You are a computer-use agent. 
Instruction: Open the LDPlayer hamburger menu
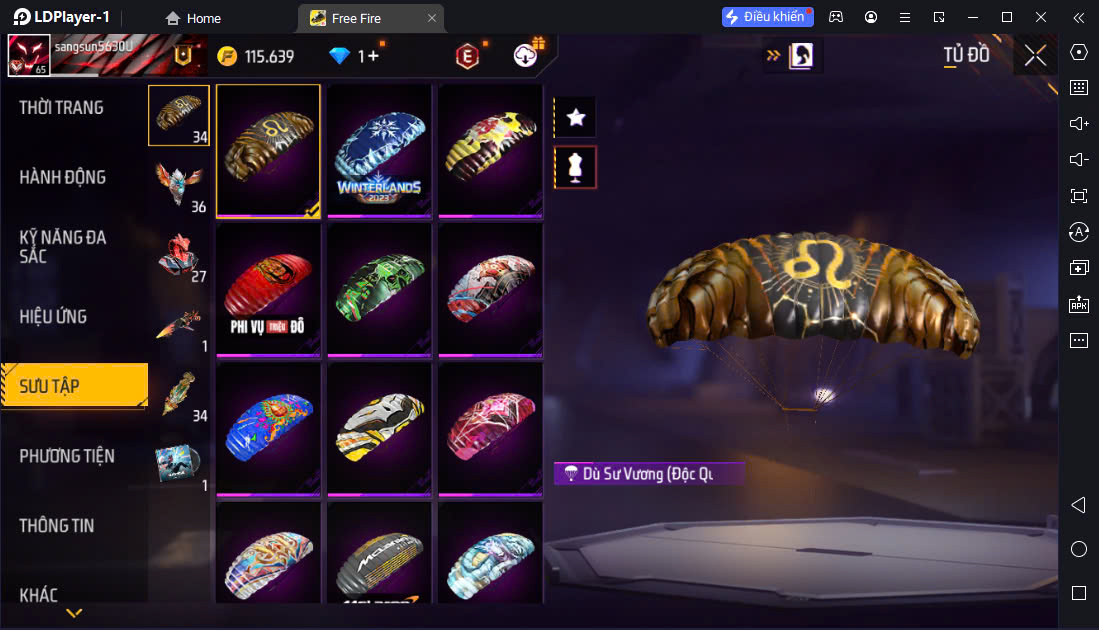pyautogui.click(x=905, y=18)
